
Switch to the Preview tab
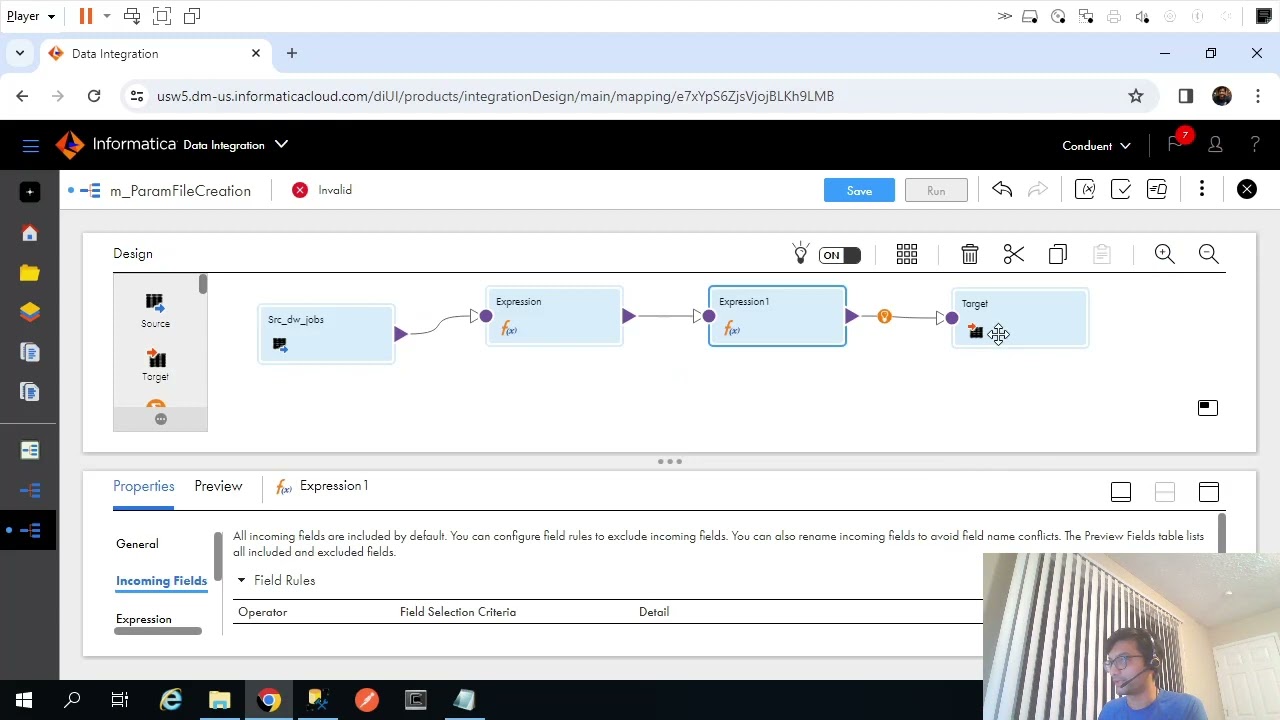[218, 486]
